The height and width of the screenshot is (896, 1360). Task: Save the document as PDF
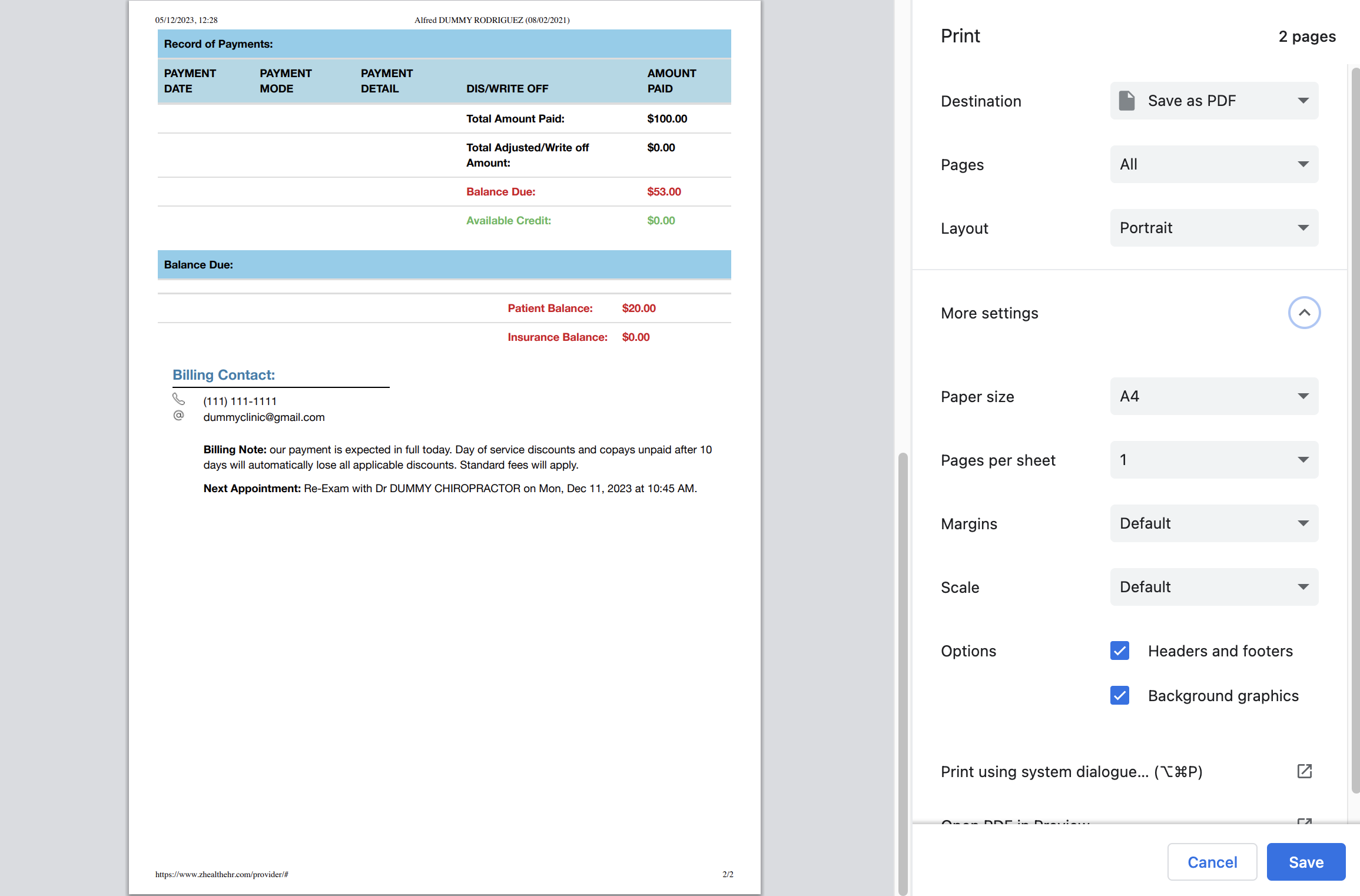pyautogui.click(x=1306, y=862)
